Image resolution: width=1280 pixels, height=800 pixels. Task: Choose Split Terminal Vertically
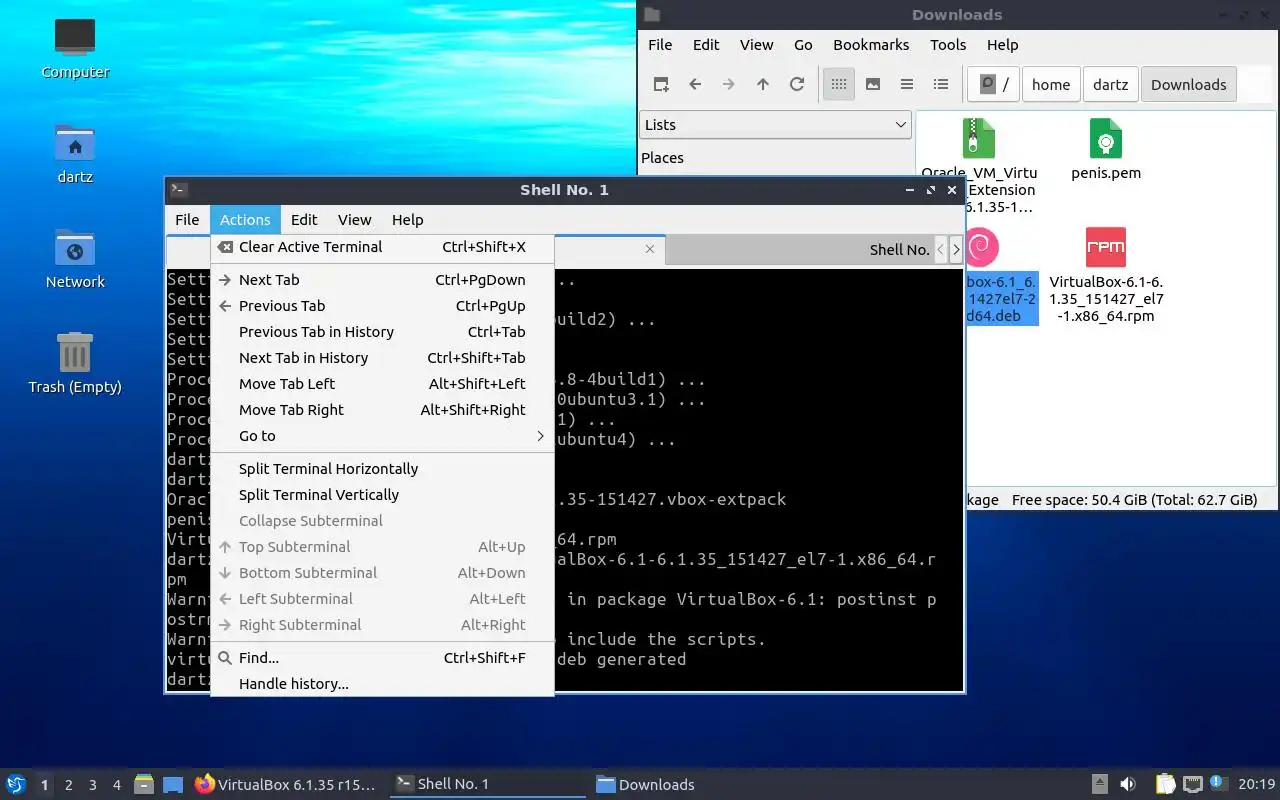point(382,495)
